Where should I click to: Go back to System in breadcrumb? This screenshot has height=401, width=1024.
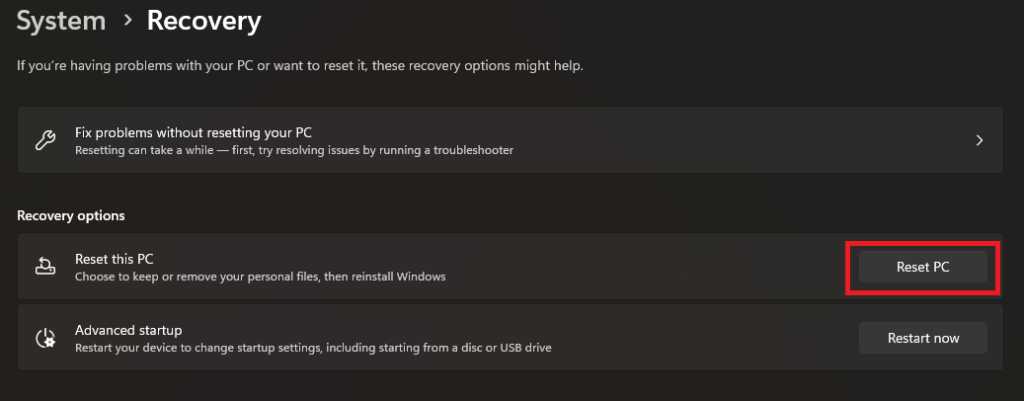pyautogui.click(x=61, y=20)
